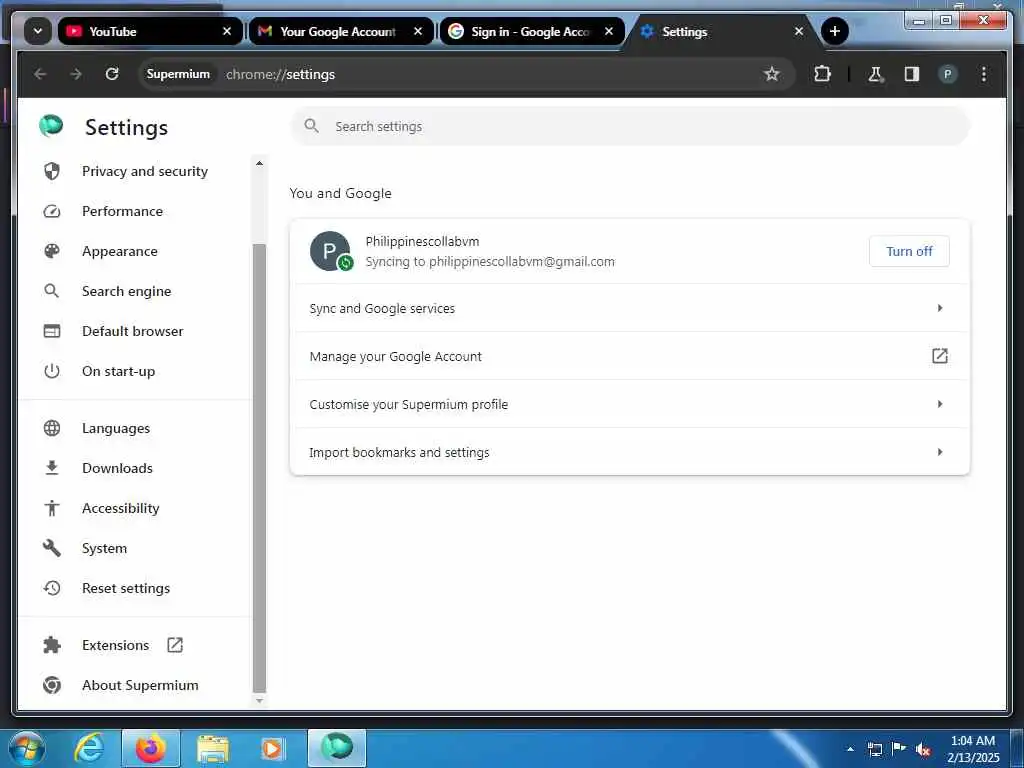Go forward with the forward arrow

76,74
